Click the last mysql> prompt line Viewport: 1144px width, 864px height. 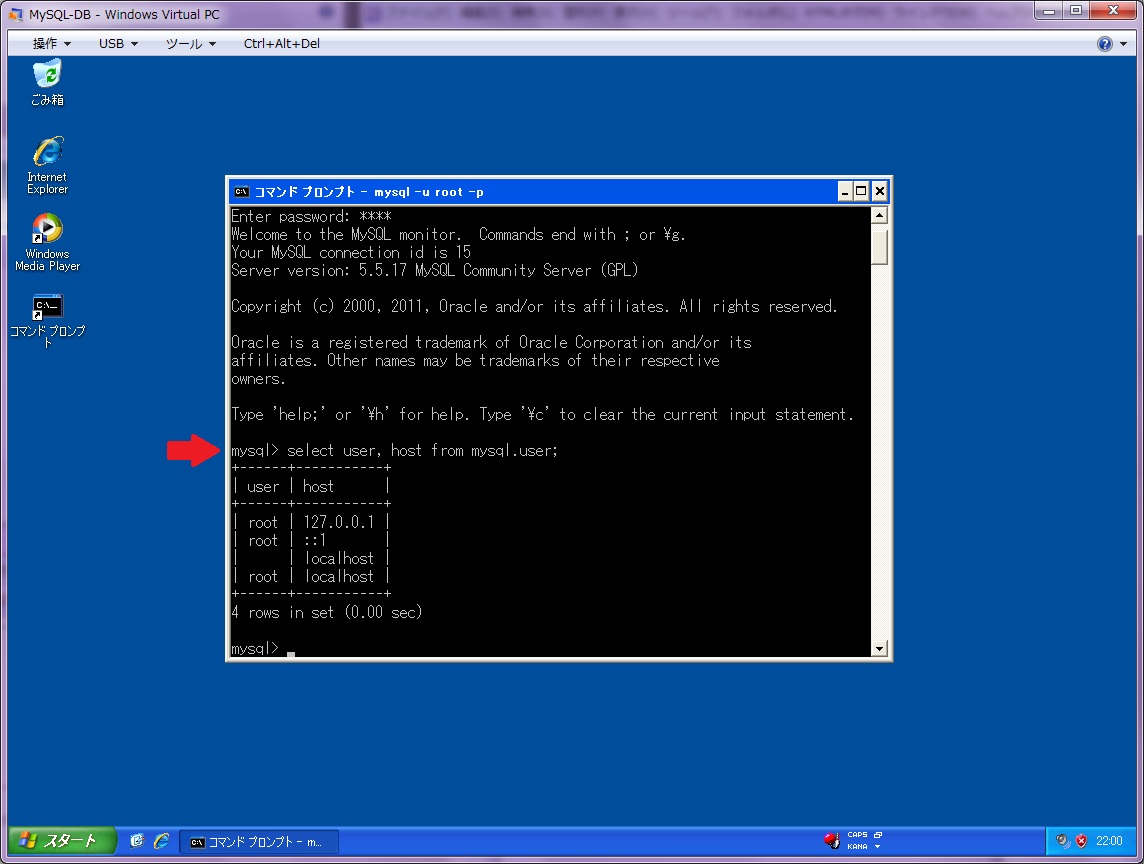(x=263, y=648)
